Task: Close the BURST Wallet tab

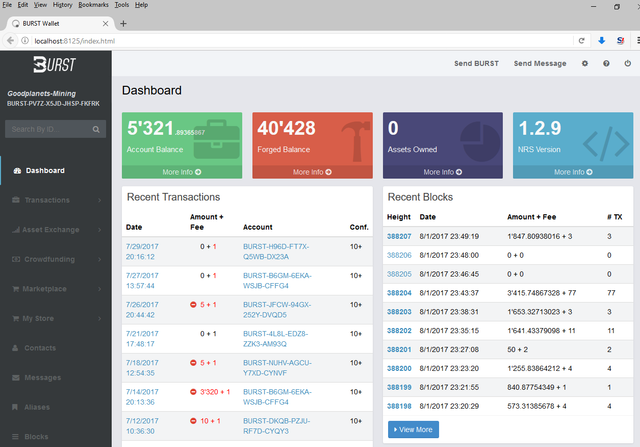Action: tap(105, 24)
